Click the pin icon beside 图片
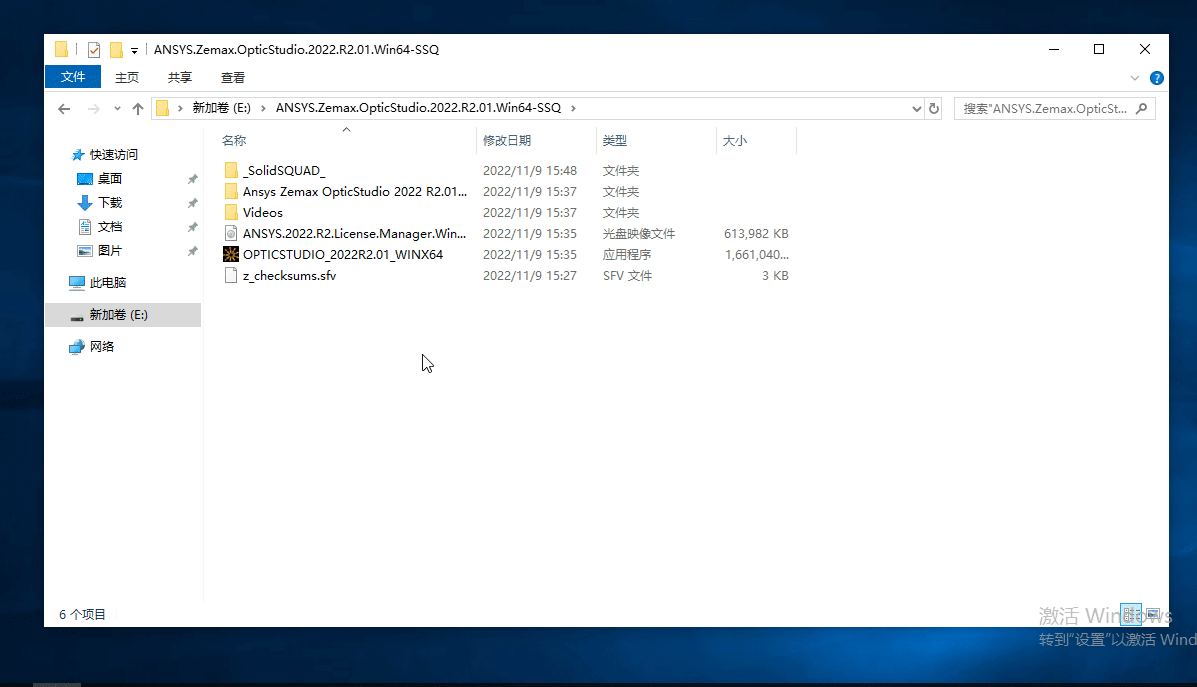The width and height of the screenshot is (1197, 687). point(192,251)
